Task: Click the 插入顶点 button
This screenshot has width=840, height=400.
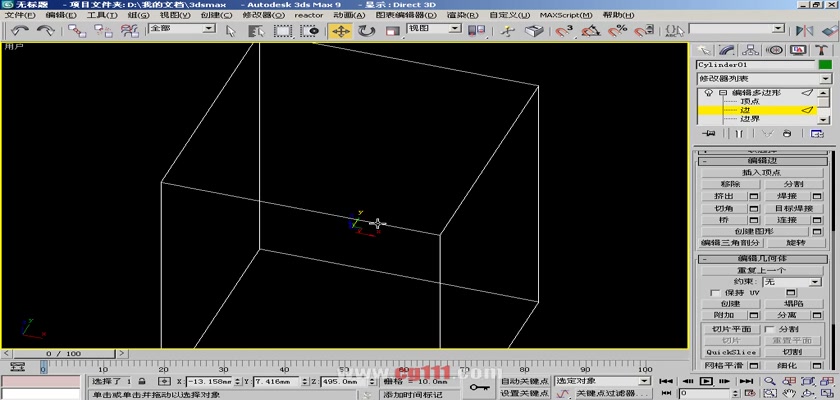Action: point(762,173)
